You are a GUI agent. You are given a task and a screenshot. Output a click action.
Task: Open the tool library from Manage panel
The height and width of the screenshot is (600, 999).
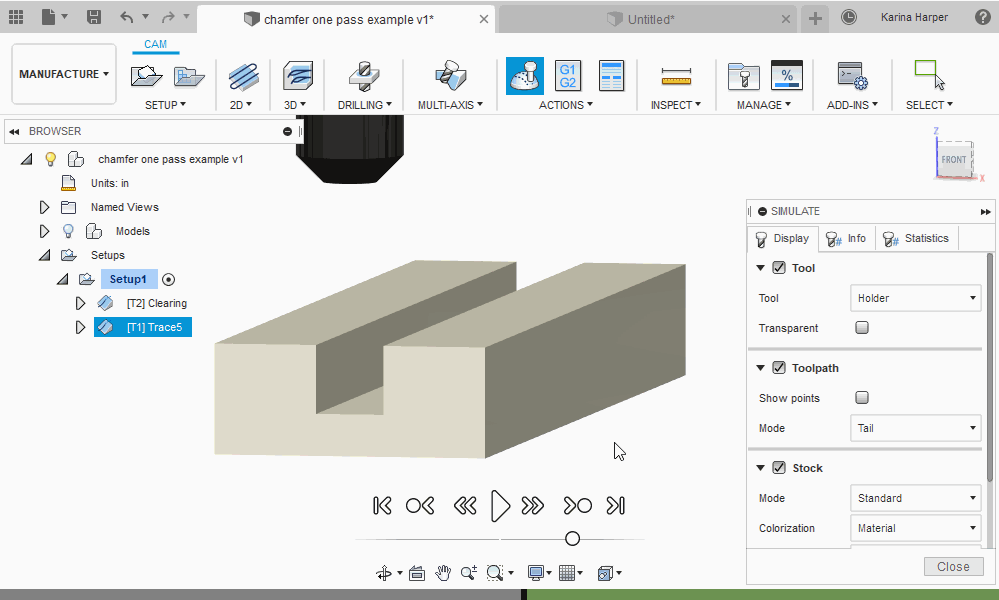point(743,76)
